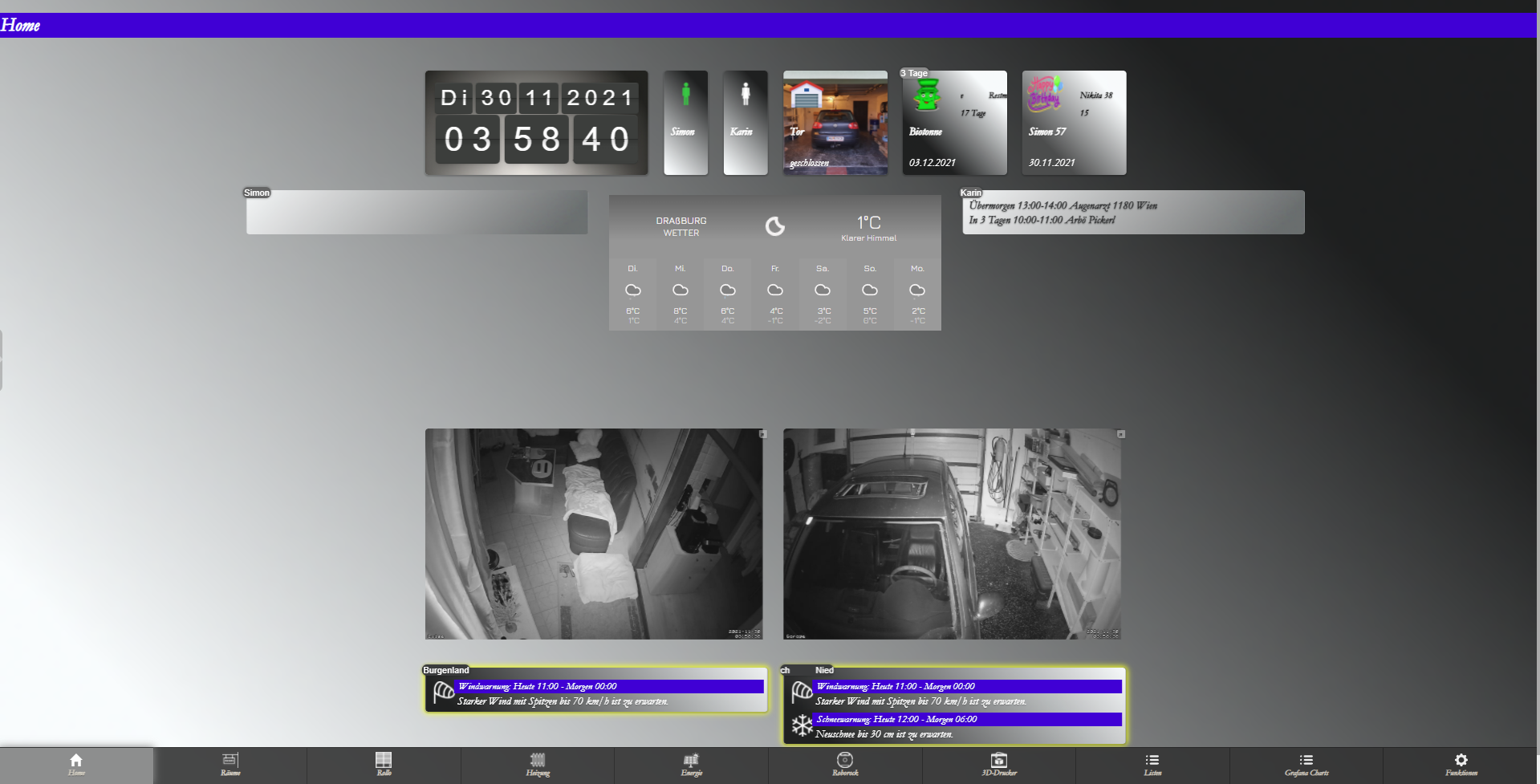
Task: Show the Listen tab
Action: tap(1152, 766)
